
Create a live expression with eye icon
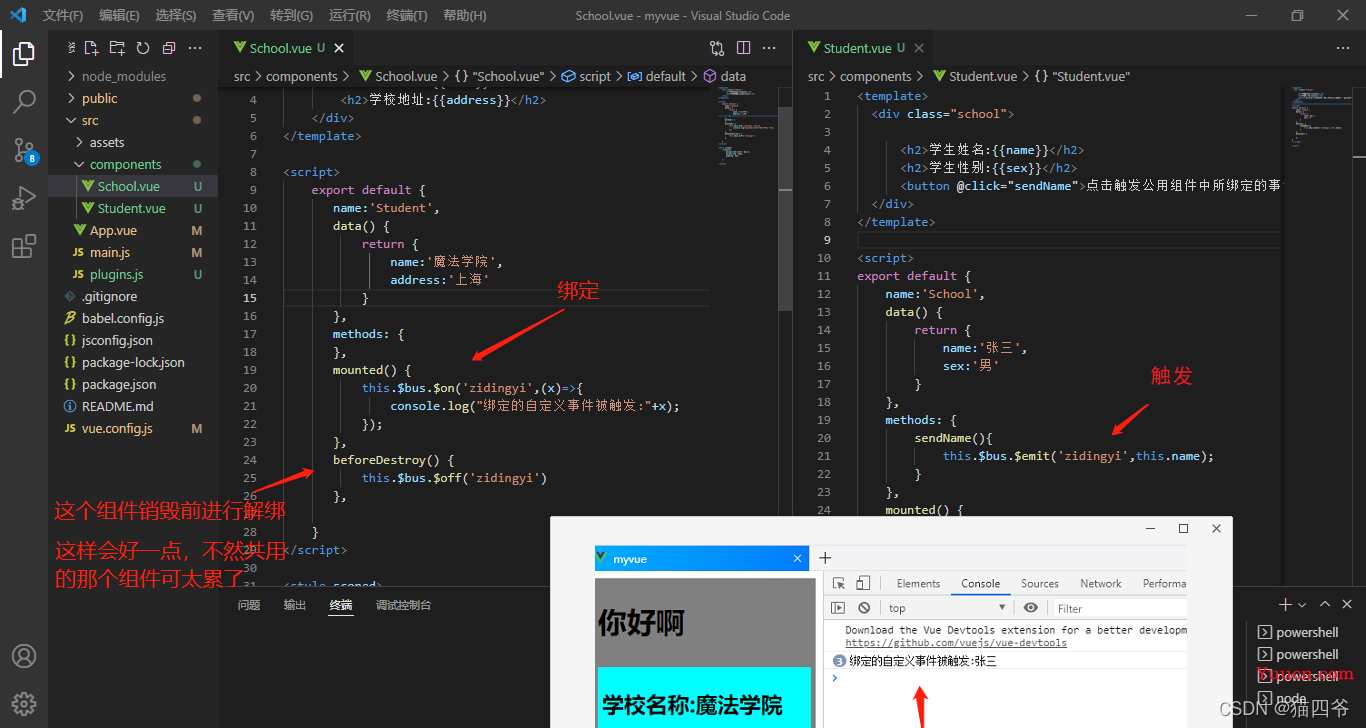tap(1031, 608)
